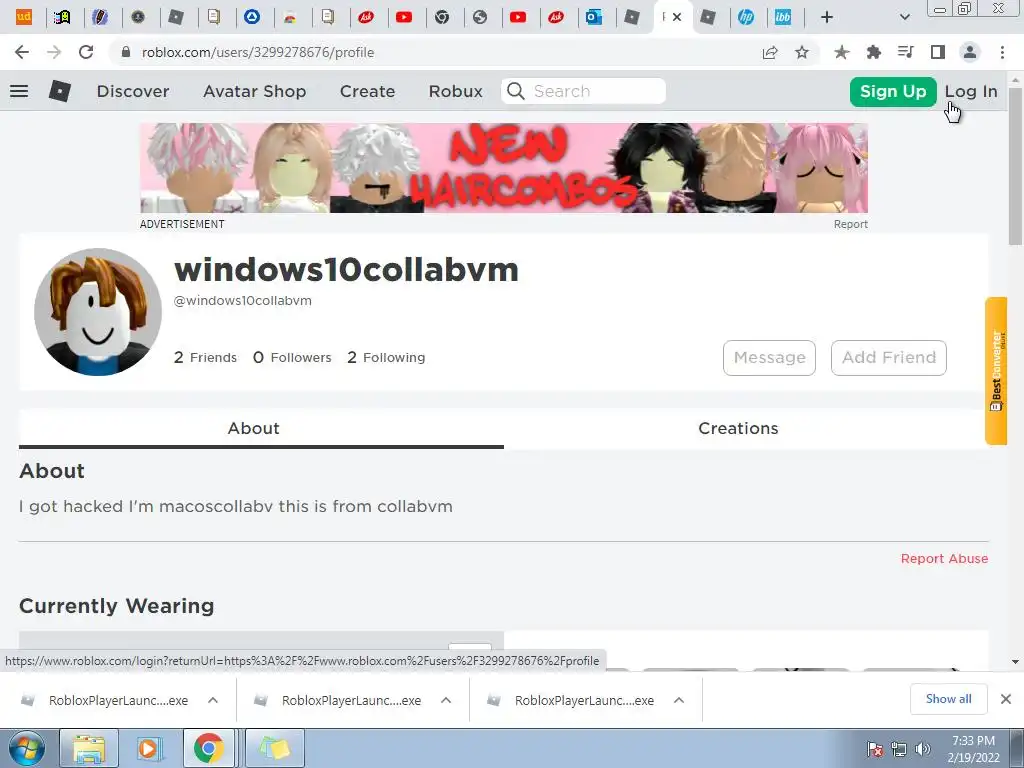Click the network tray icon

coord(899,749)
